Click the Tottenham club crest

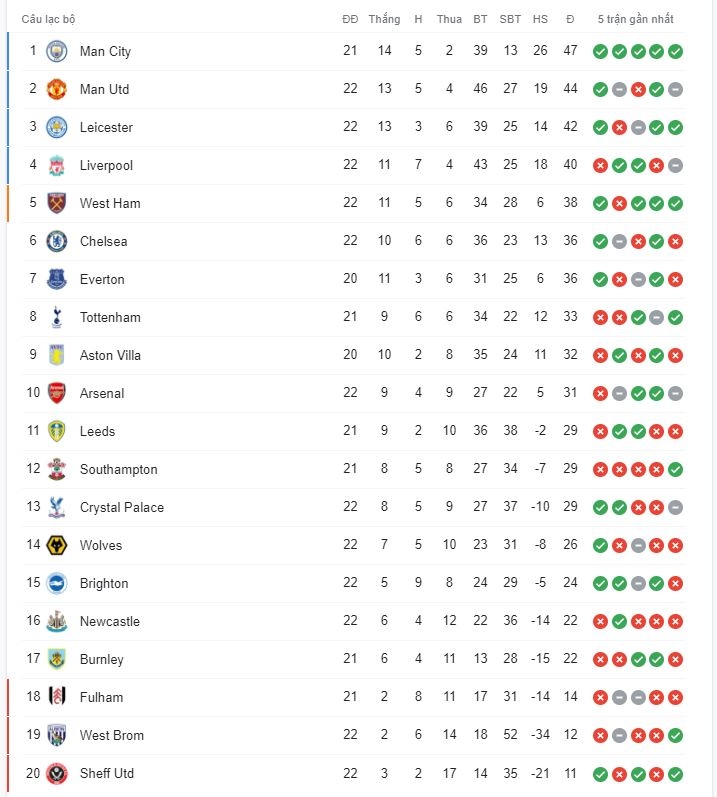pyautogui.click(x=56, y=317)
